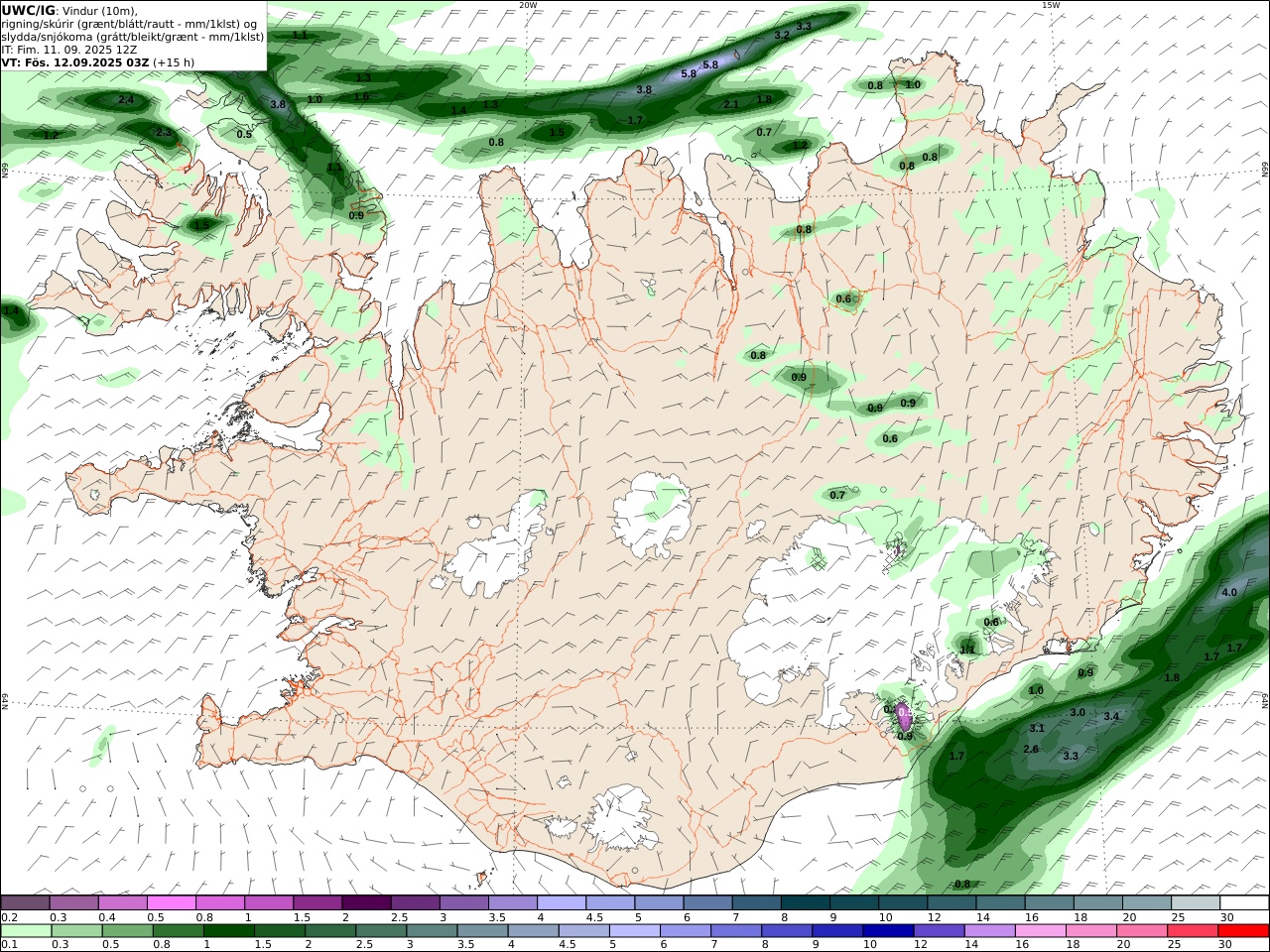Select the white swatch after 30 upper scale

(1243, 902)
